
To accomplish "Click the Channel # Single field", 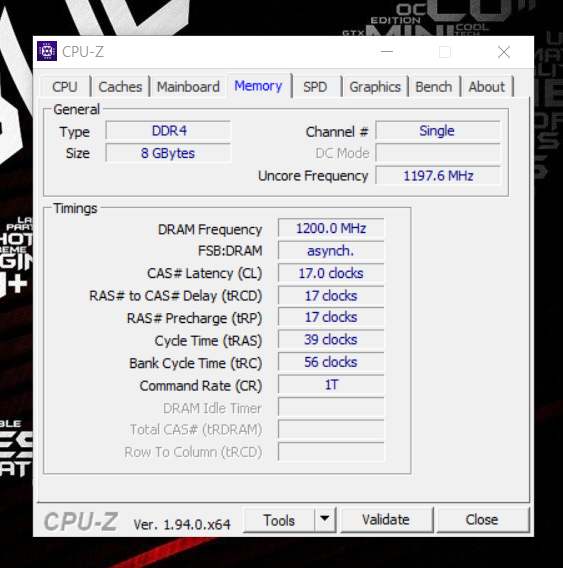I will point(438,130).
